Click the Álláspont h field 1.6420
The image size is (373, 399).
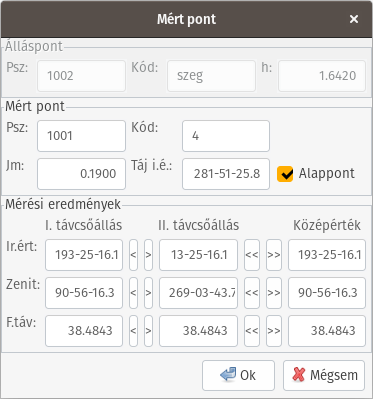click(322, 76)
